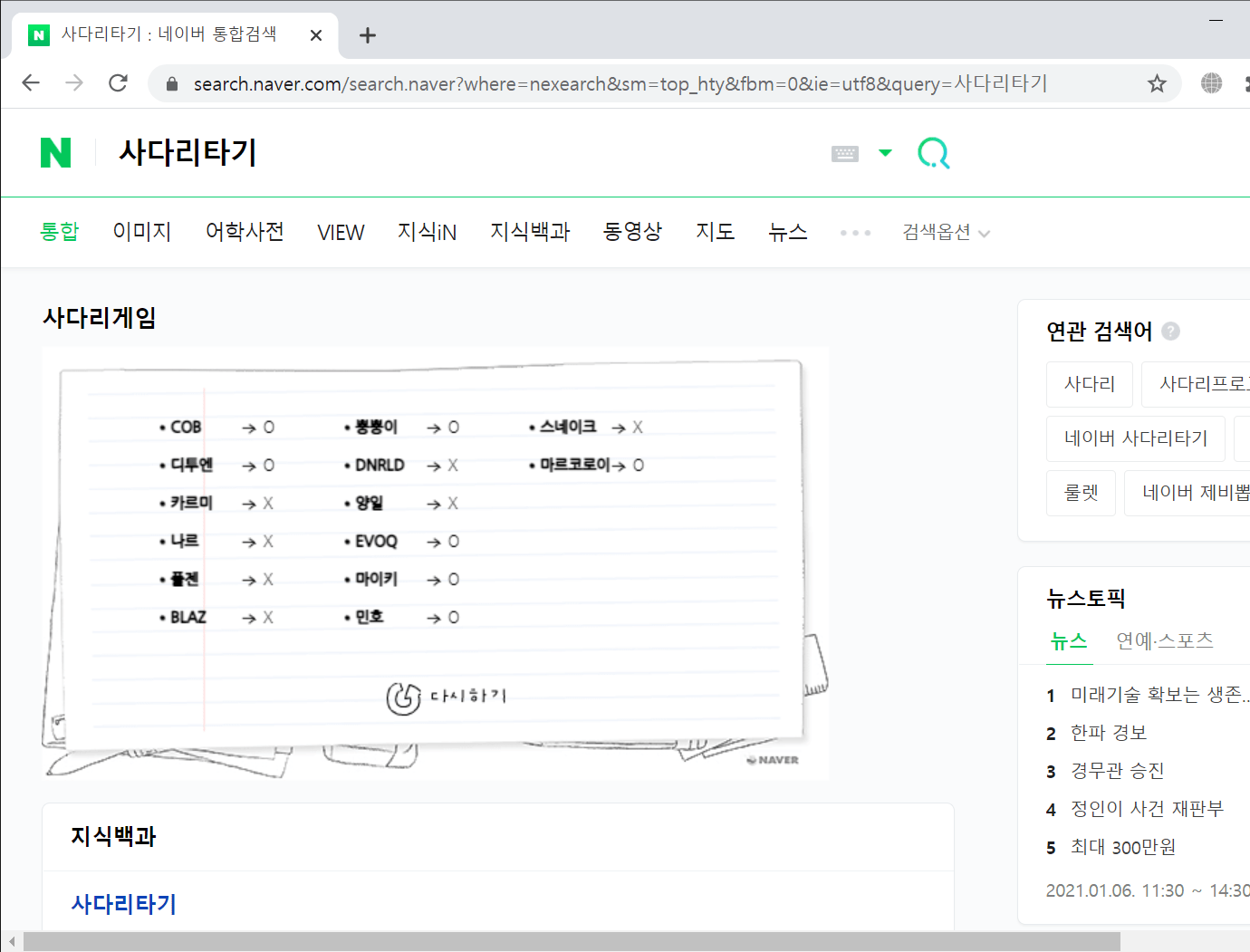
Task: Open the 지식iN tab
Action: click(427, 232)
